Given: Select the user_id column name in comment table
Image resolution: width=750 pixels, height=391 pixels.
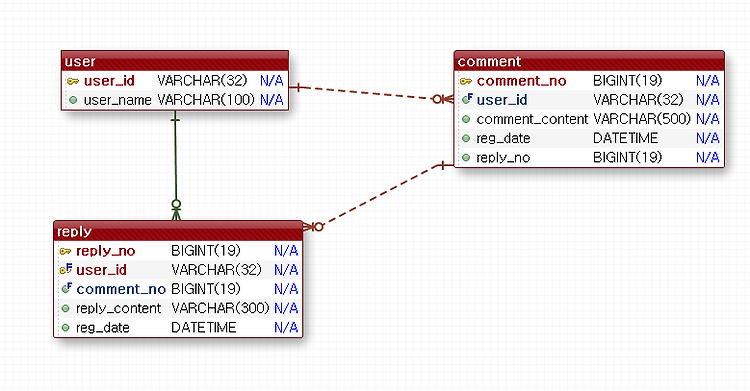Looking at the screenshot, I should click(502, 100).
